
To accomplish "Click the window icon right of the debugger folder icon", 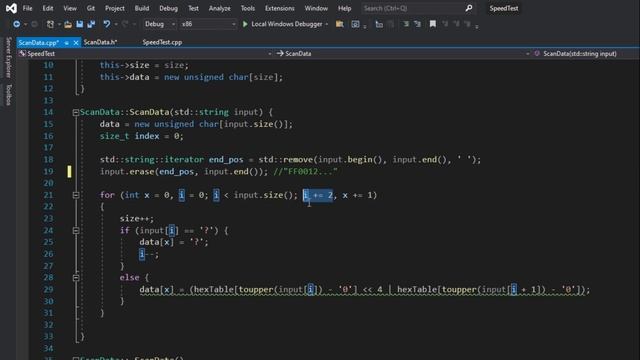I will coord(355,24).
